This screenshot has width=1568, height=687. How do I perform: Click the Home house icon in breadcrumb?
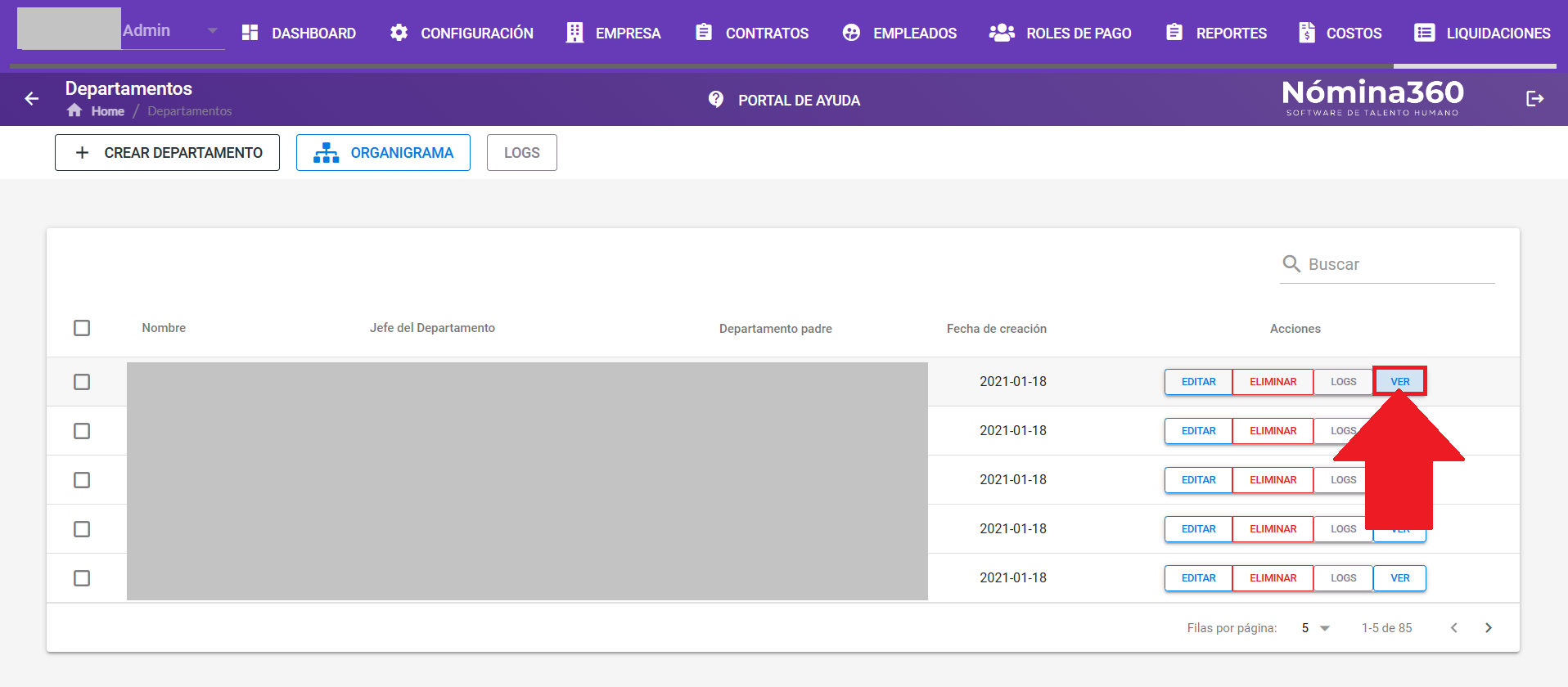click(x=74, y=110)
